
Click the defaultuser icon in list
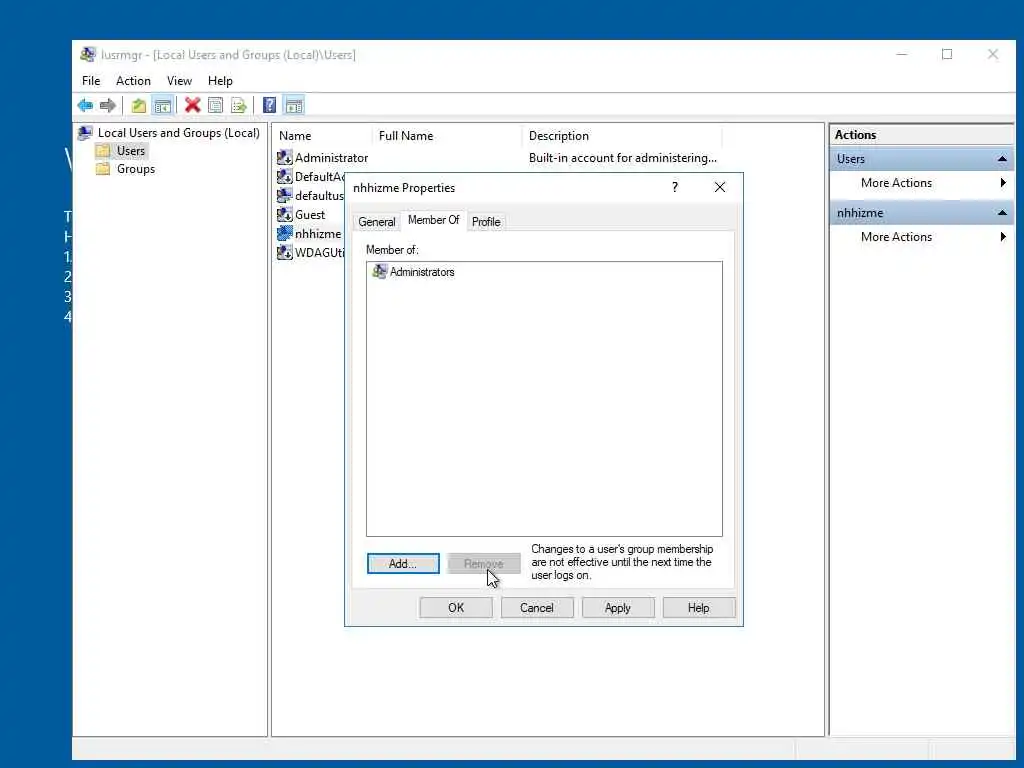(284, 195)
